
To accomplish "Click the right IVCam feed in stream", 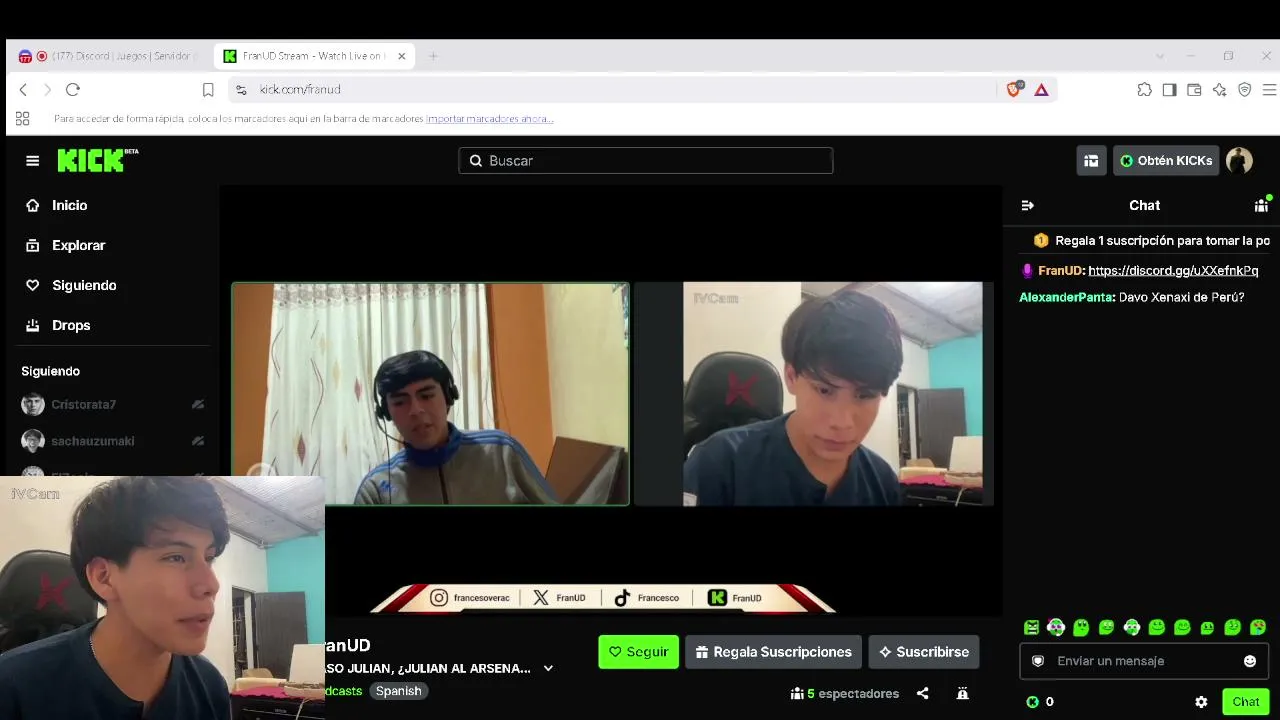I will pos(814,394).
